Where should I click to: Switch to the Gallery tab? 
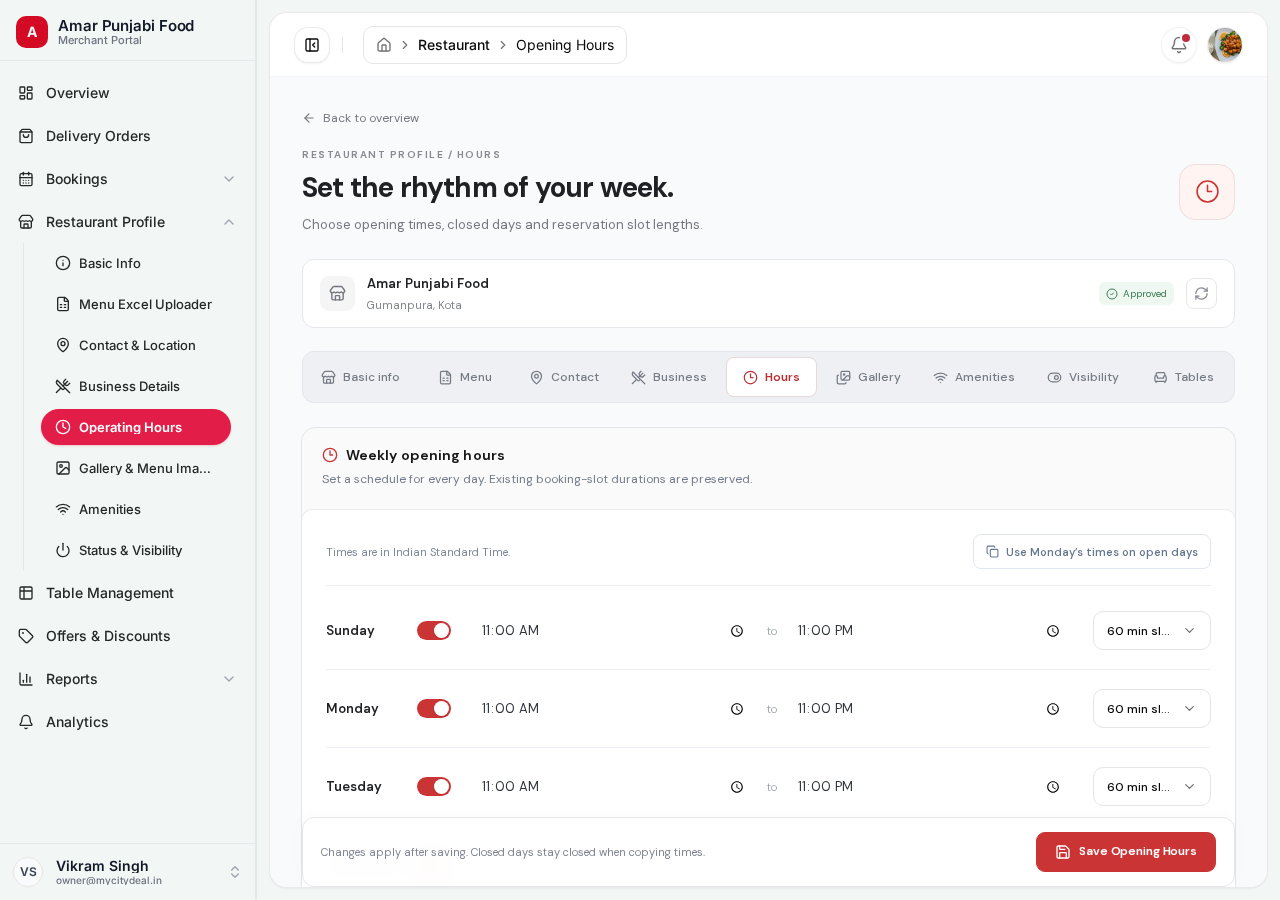coord(868,377)
